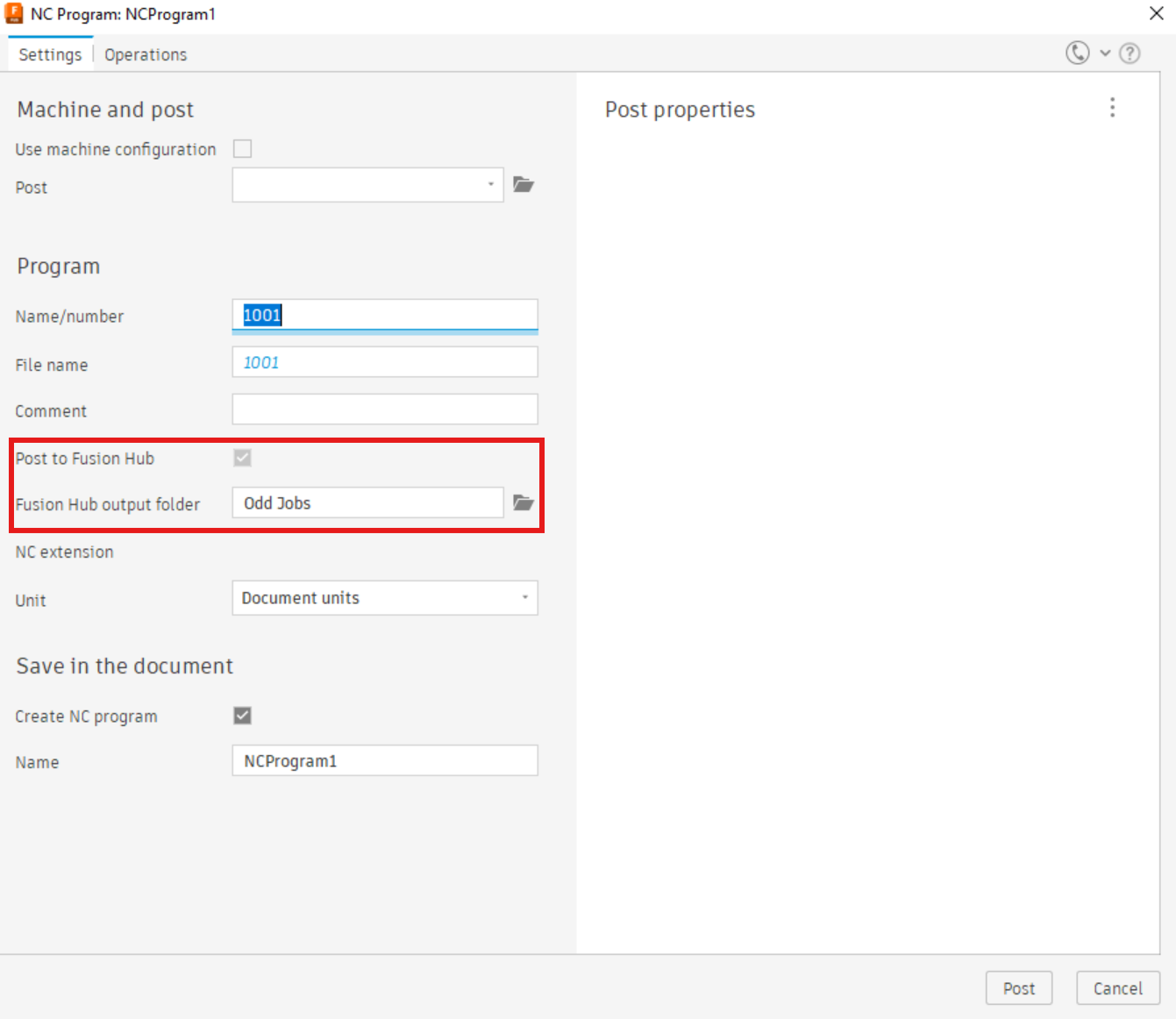Open post library folder icon beside Post dropdown
Screen dimensions: 1176x1019
point(524,185)
